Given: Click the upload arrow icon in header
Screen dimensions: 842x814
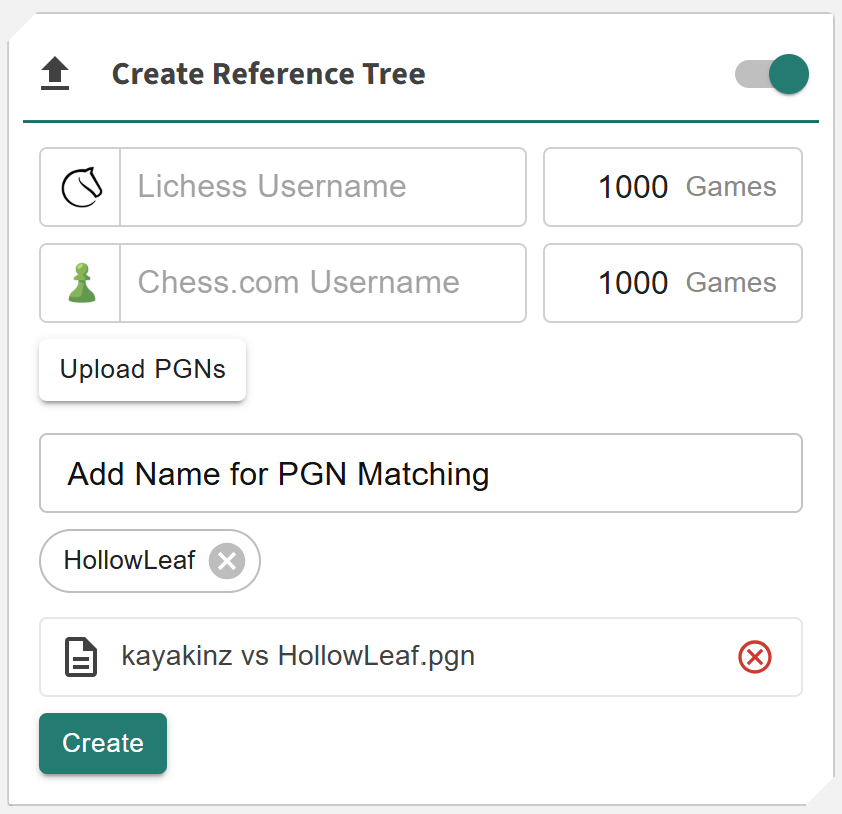Looking at the screenshot, I should pos(55,74).
